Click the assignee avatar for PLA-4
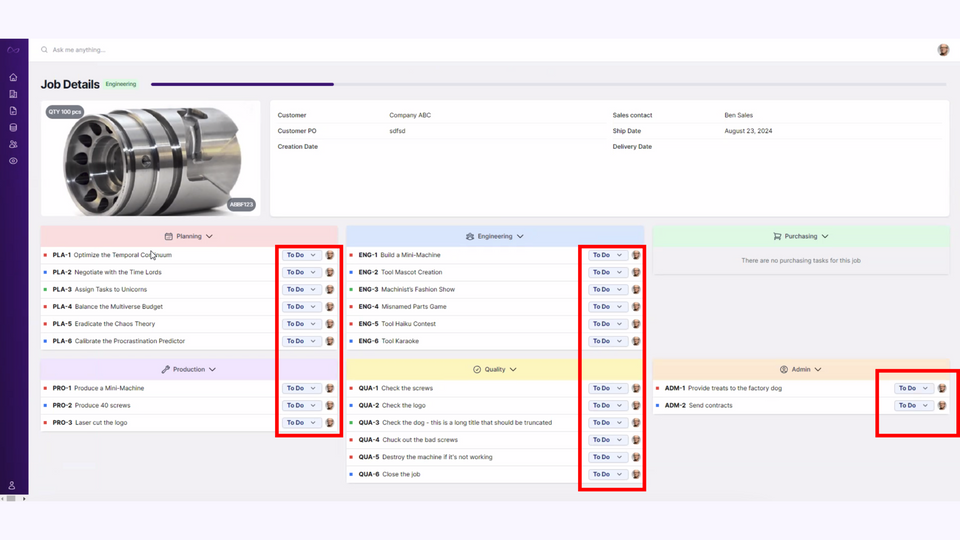This screenshot has height=540, width=960. 329,307
